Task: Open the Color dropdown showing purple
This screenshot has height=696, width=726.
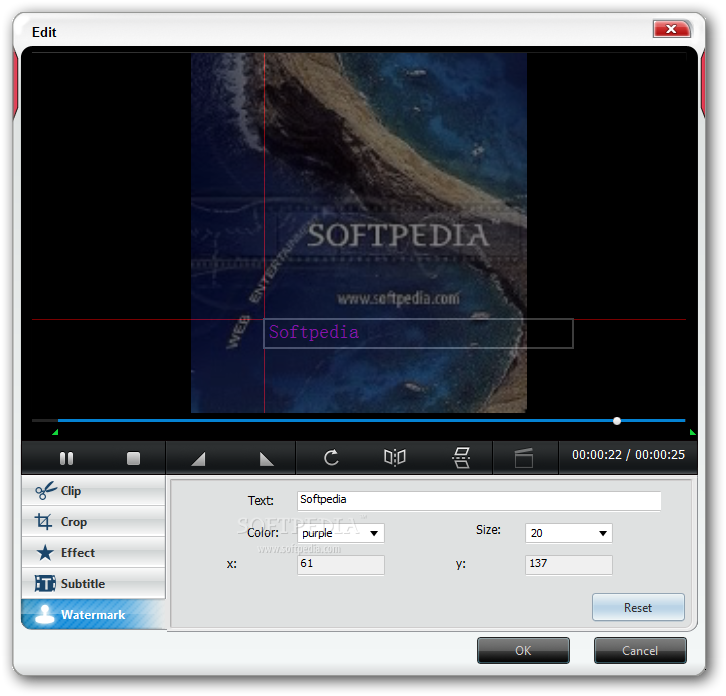Action: (x=340, y=533)
